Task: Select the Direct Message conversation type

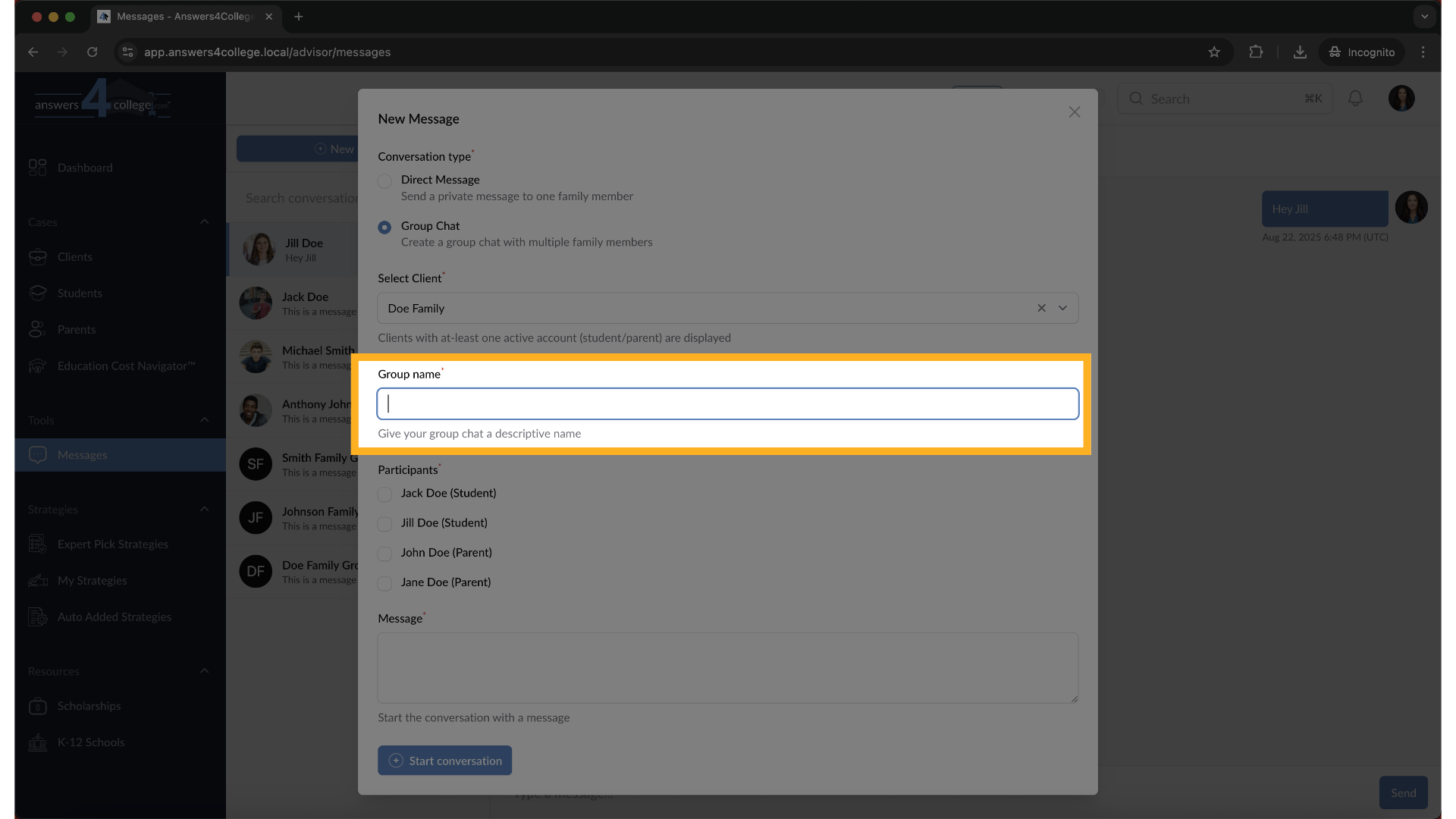Action: click(384, 180)
